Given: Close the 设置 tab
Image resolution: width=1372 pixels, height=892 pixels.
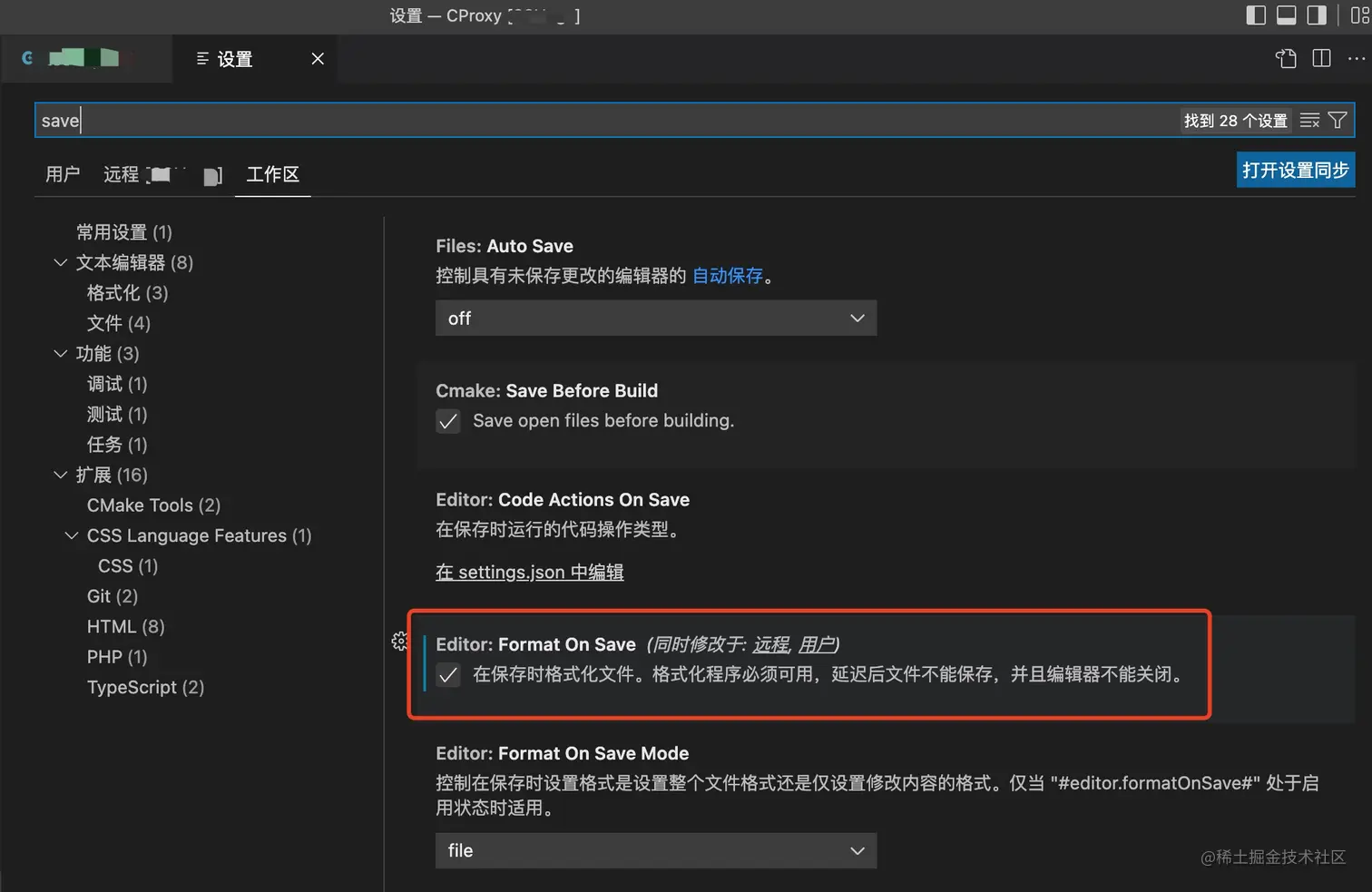Looking at the screenshot, I should (x=318, y=59).
